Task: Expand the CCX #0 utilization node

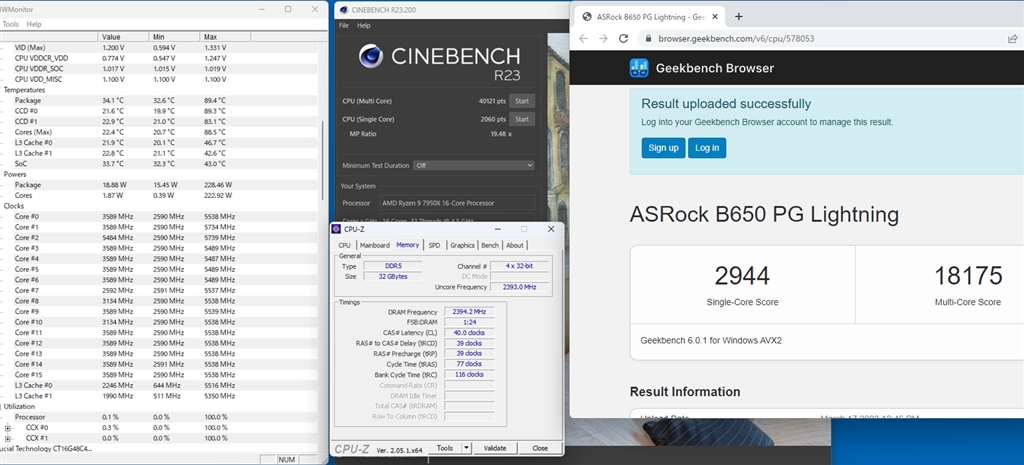Action: (x=8, y=428)
